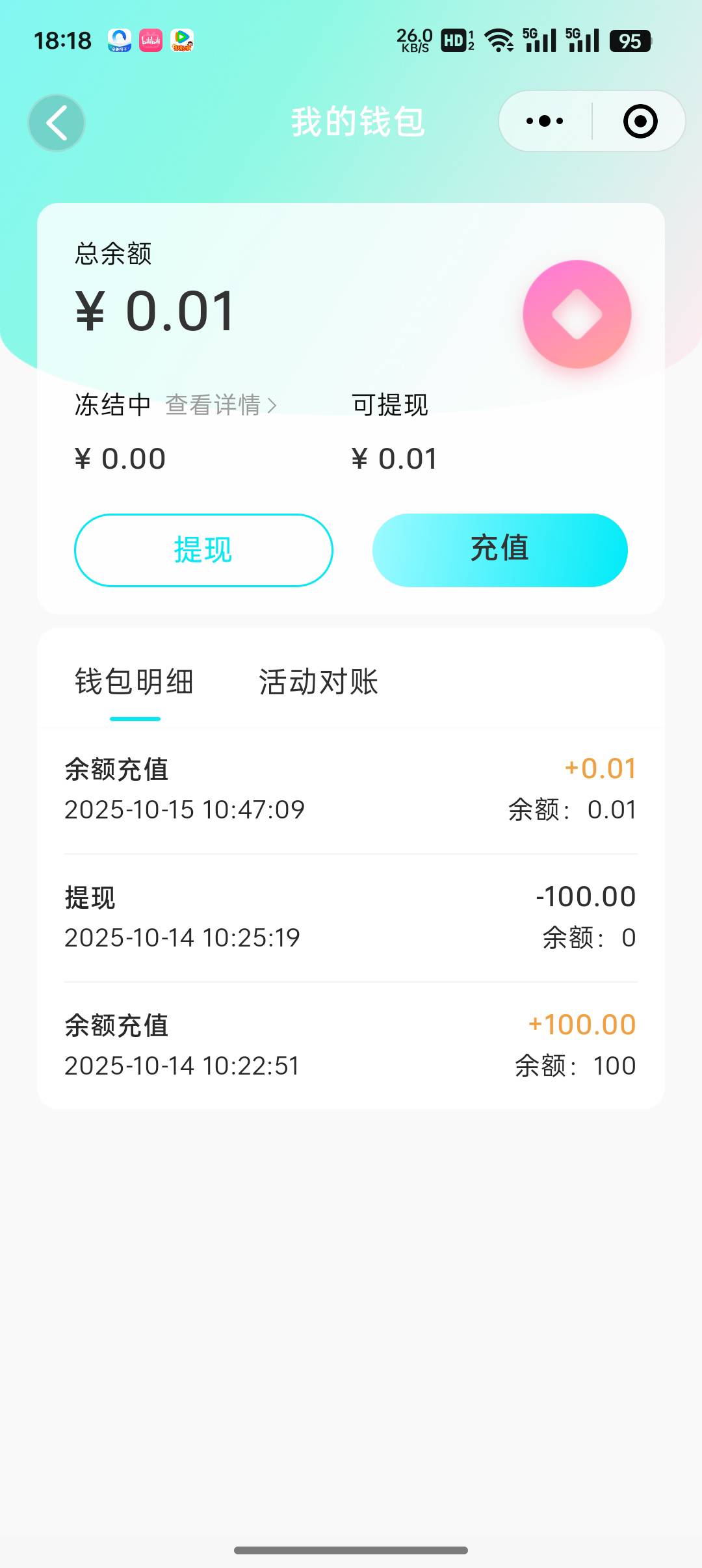Tap the pink diamond coin icon
Viewport: 702px width, 1568px height.
pyautogui.click(x=577, y=314)
